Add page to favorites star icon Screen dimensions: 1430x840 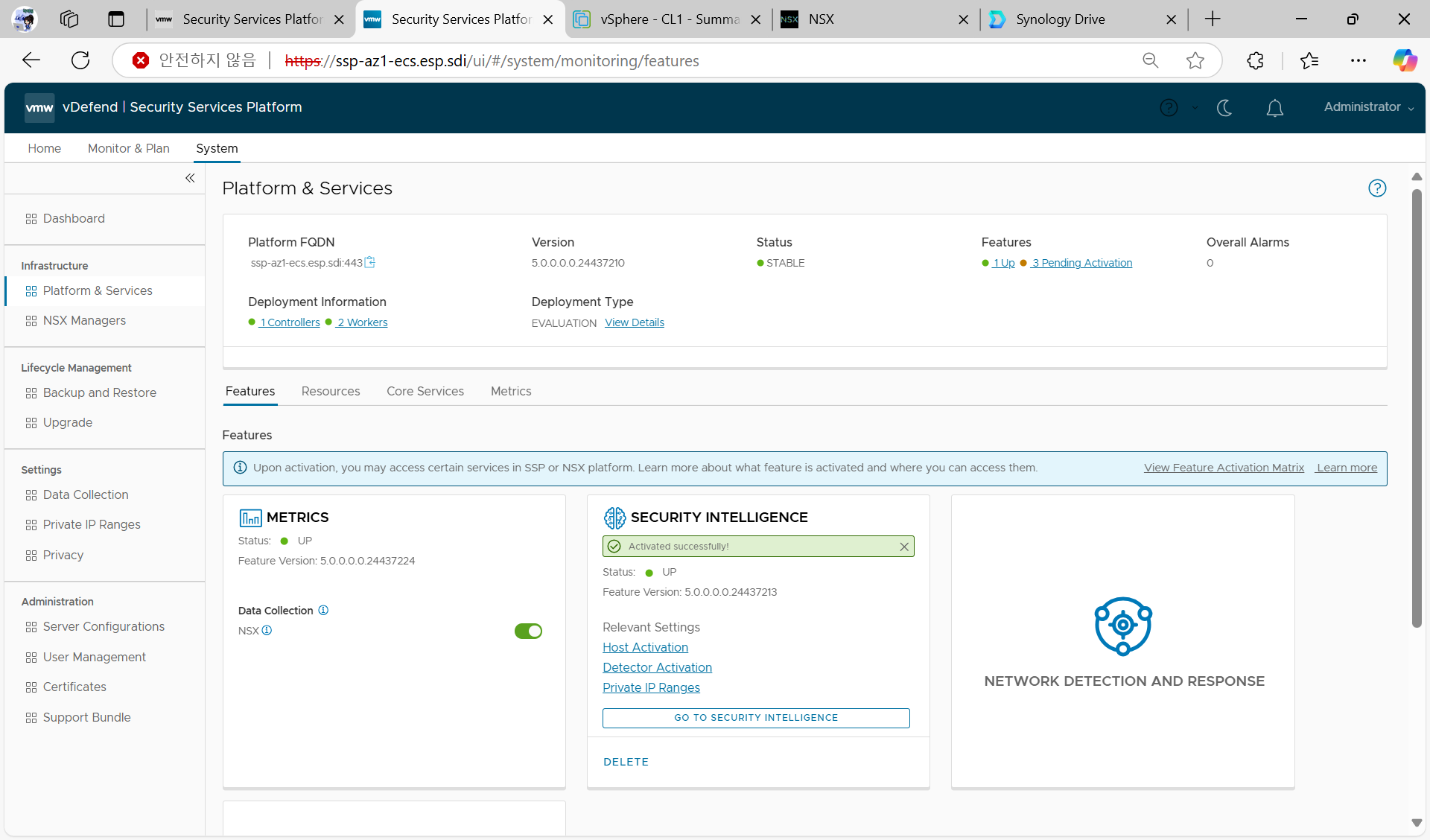tap(1195, 60)
